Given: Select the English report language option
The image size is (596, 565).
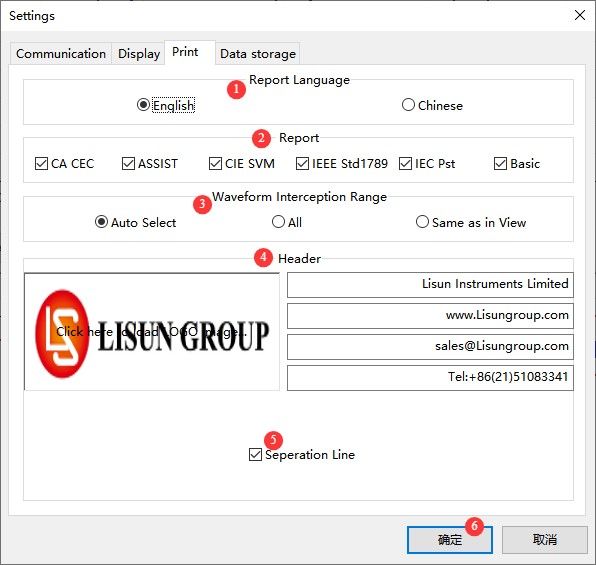Looking at the screenshot, I should point(166,105).
